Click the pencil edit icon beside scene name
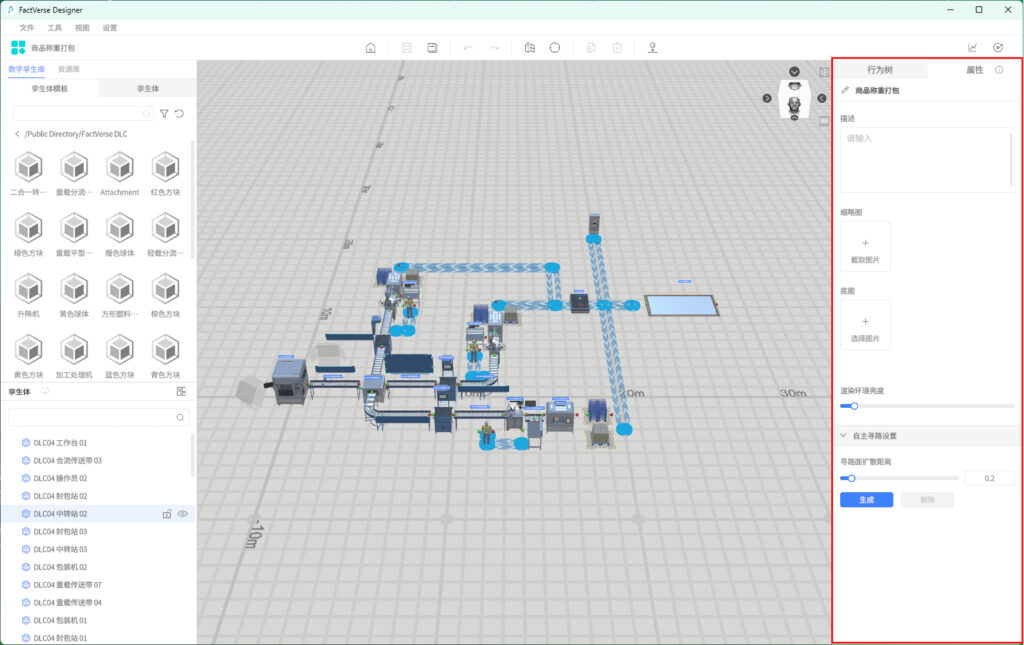This screenshot has height=645, width=1024. pos(845,90)
